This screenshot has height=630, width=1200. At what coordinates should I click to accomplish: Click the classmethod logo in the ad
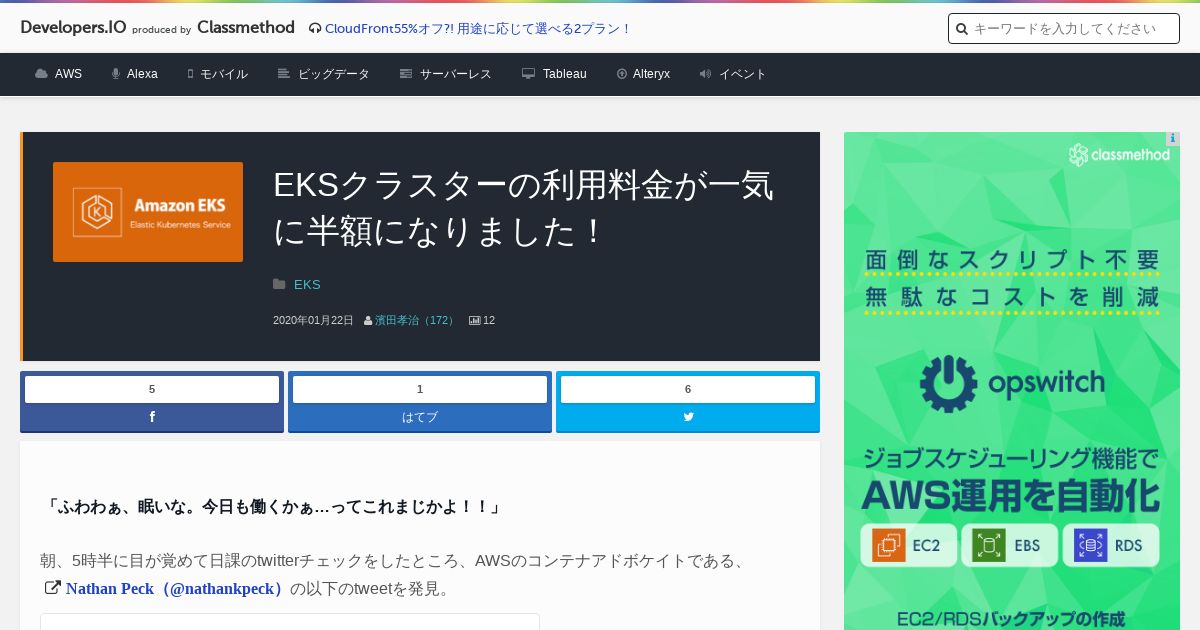pyautogui.click(x=1119, y=155)
